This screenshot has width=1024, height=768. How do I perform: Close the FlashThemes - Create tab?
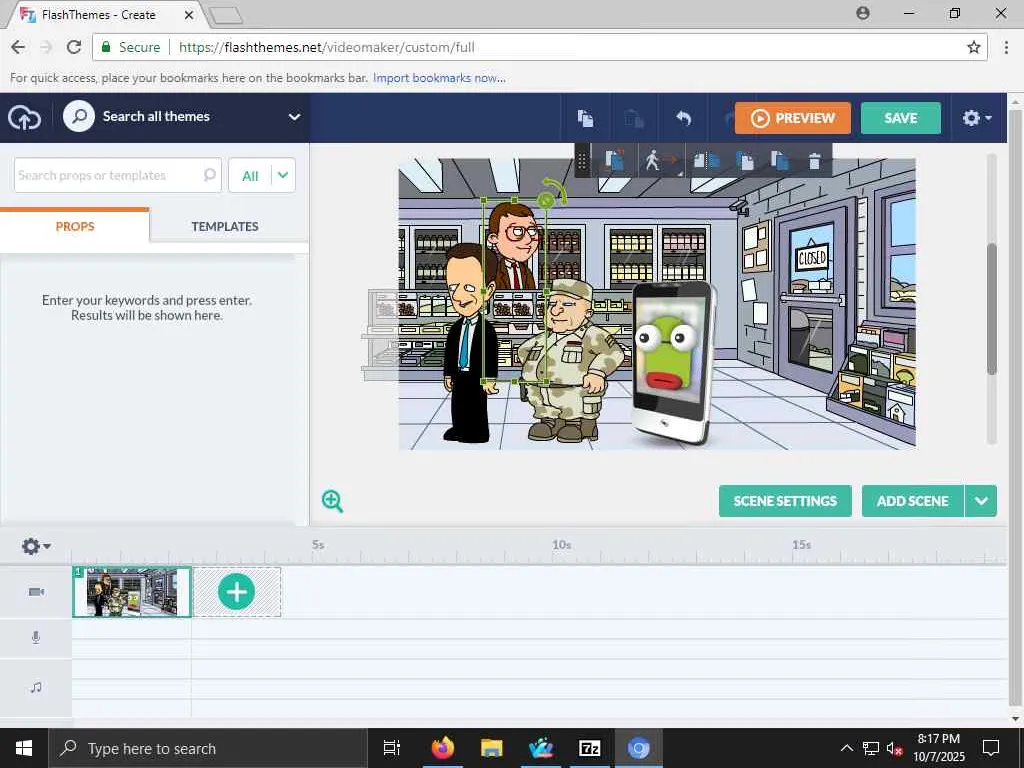(189, 14)
